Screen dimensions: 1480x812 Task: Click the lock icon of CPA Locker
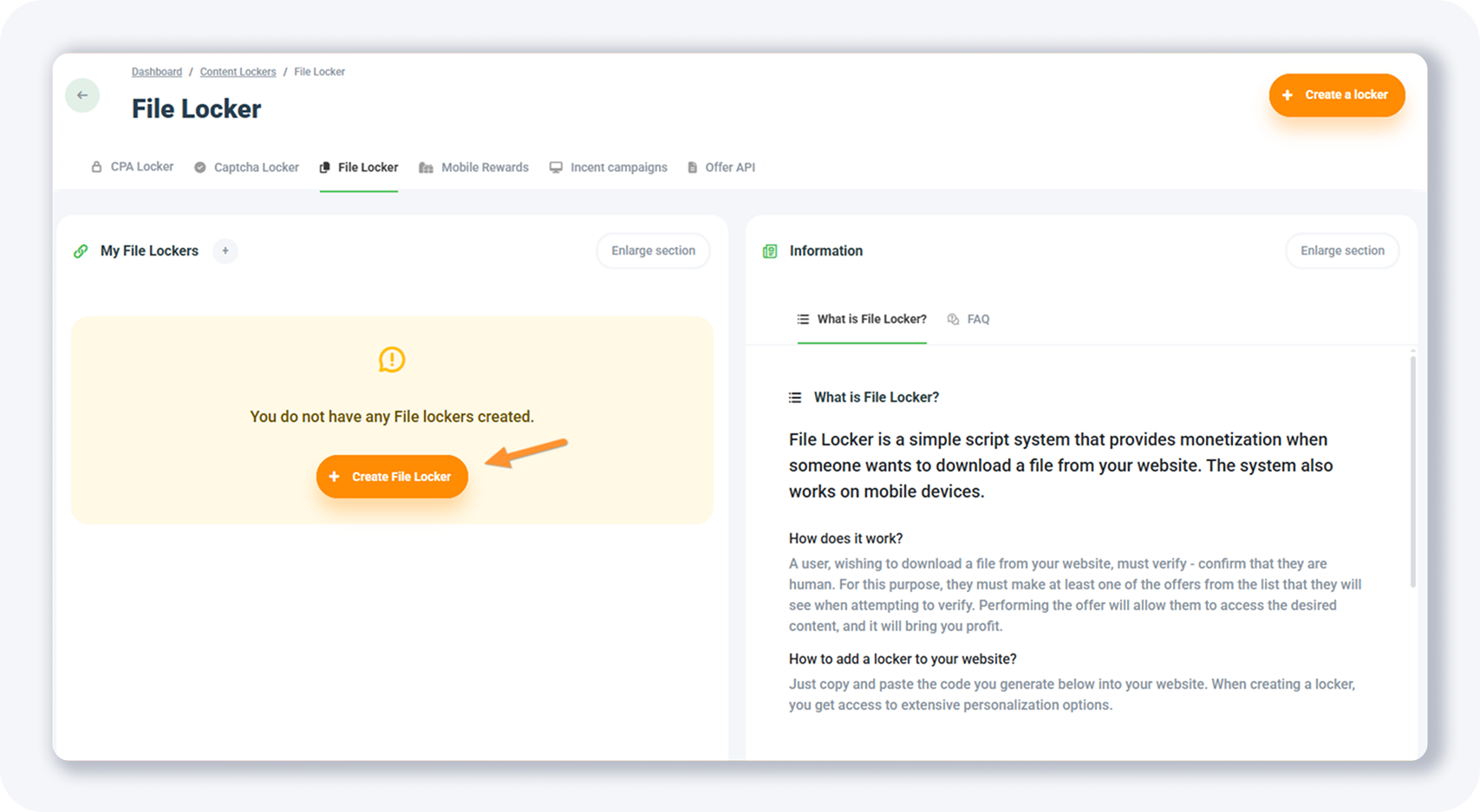pos(97,167)
